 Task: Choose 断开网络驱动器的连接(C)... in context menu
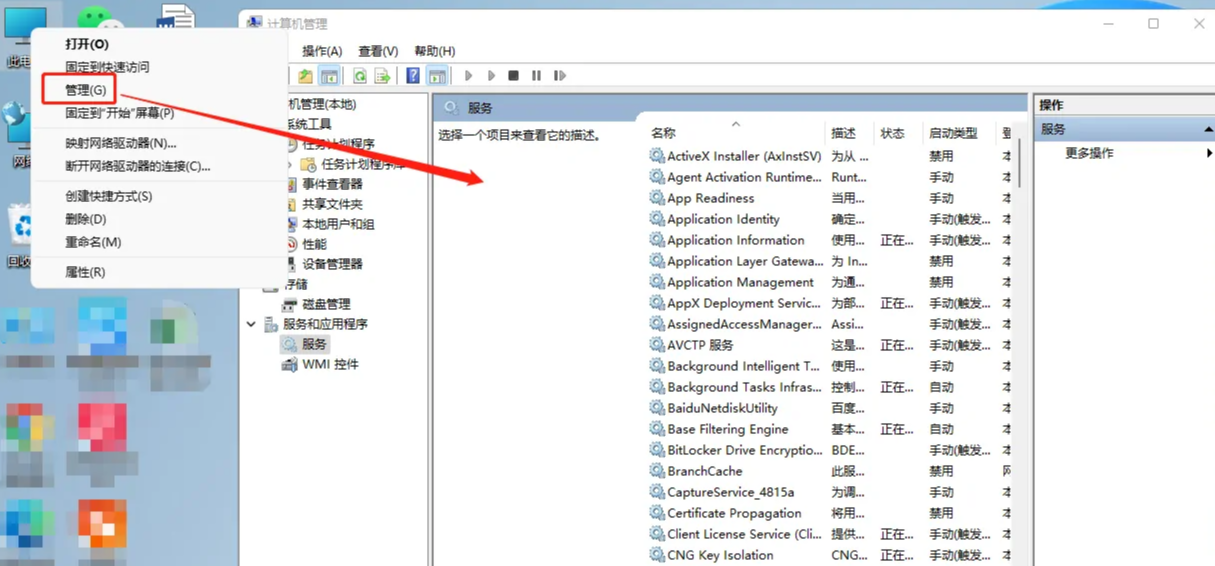[x=140, y=166]
